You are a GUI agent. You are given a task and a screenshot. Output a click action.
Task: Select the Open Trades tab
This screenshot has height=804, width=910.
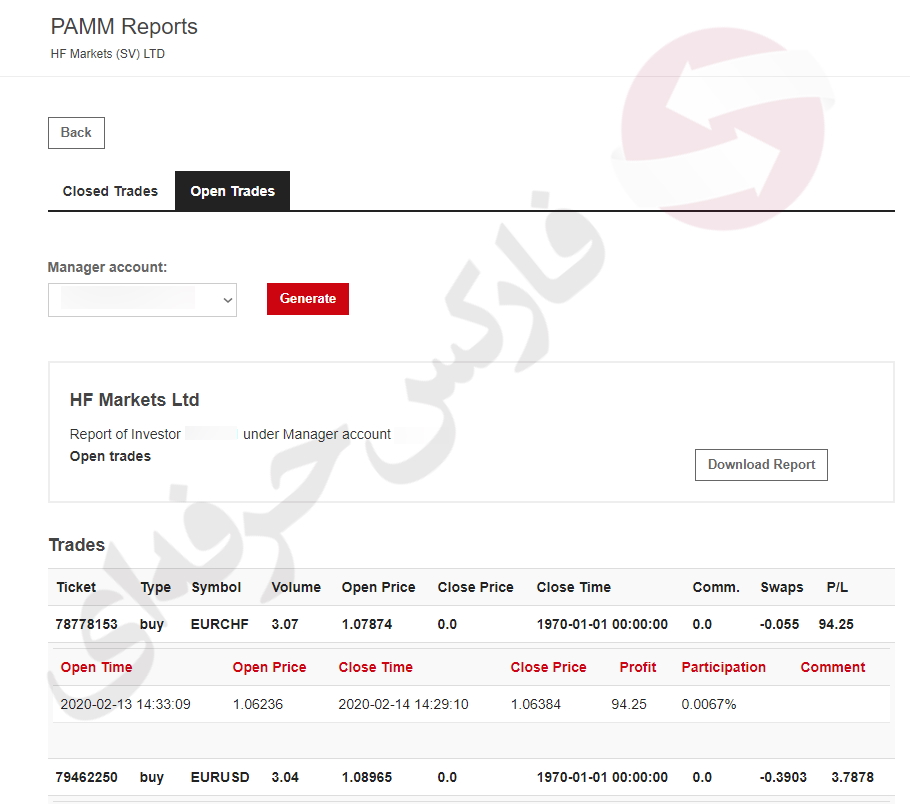232,191
